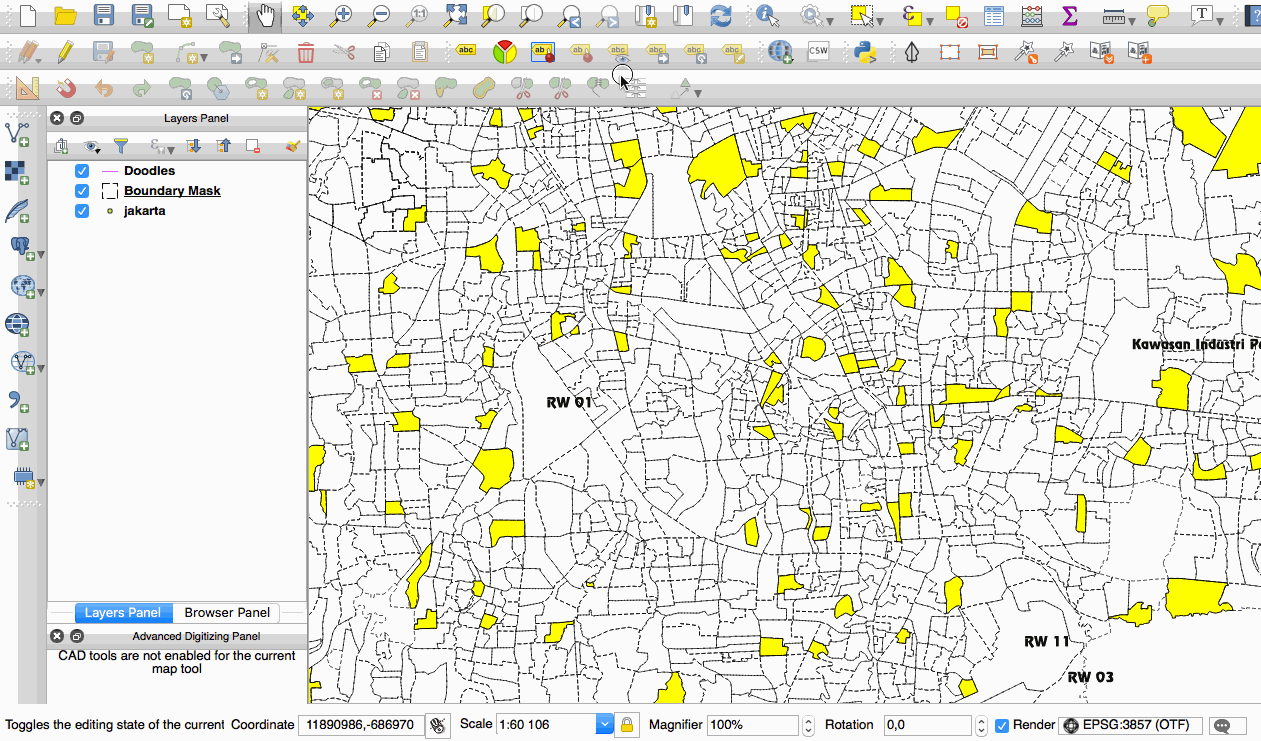
Task: Open the Scale dropdown list
Action: pos(604,725)
